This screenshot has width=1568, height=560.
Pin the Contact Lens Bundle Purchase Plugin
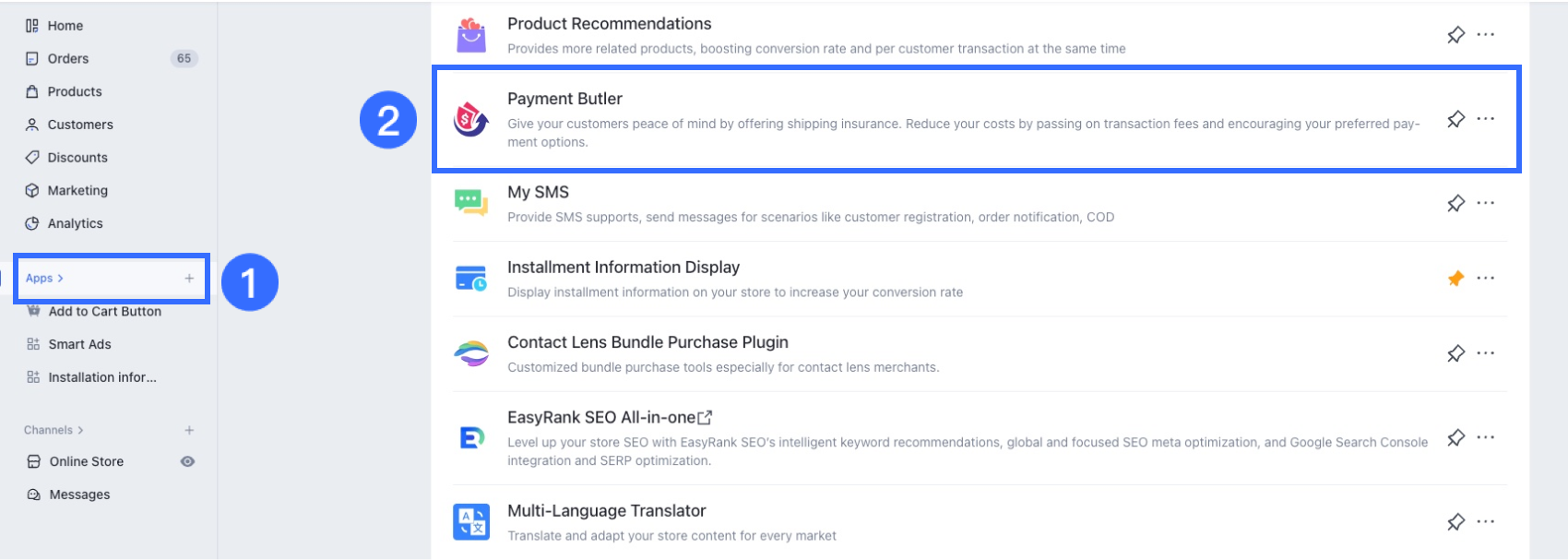(1455, 353)
